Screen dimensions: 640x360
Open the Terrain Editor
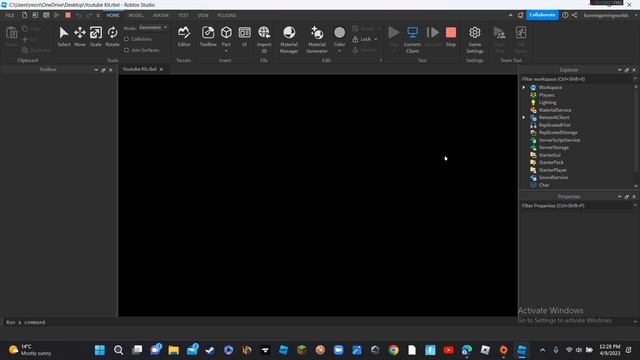(184, 36)
